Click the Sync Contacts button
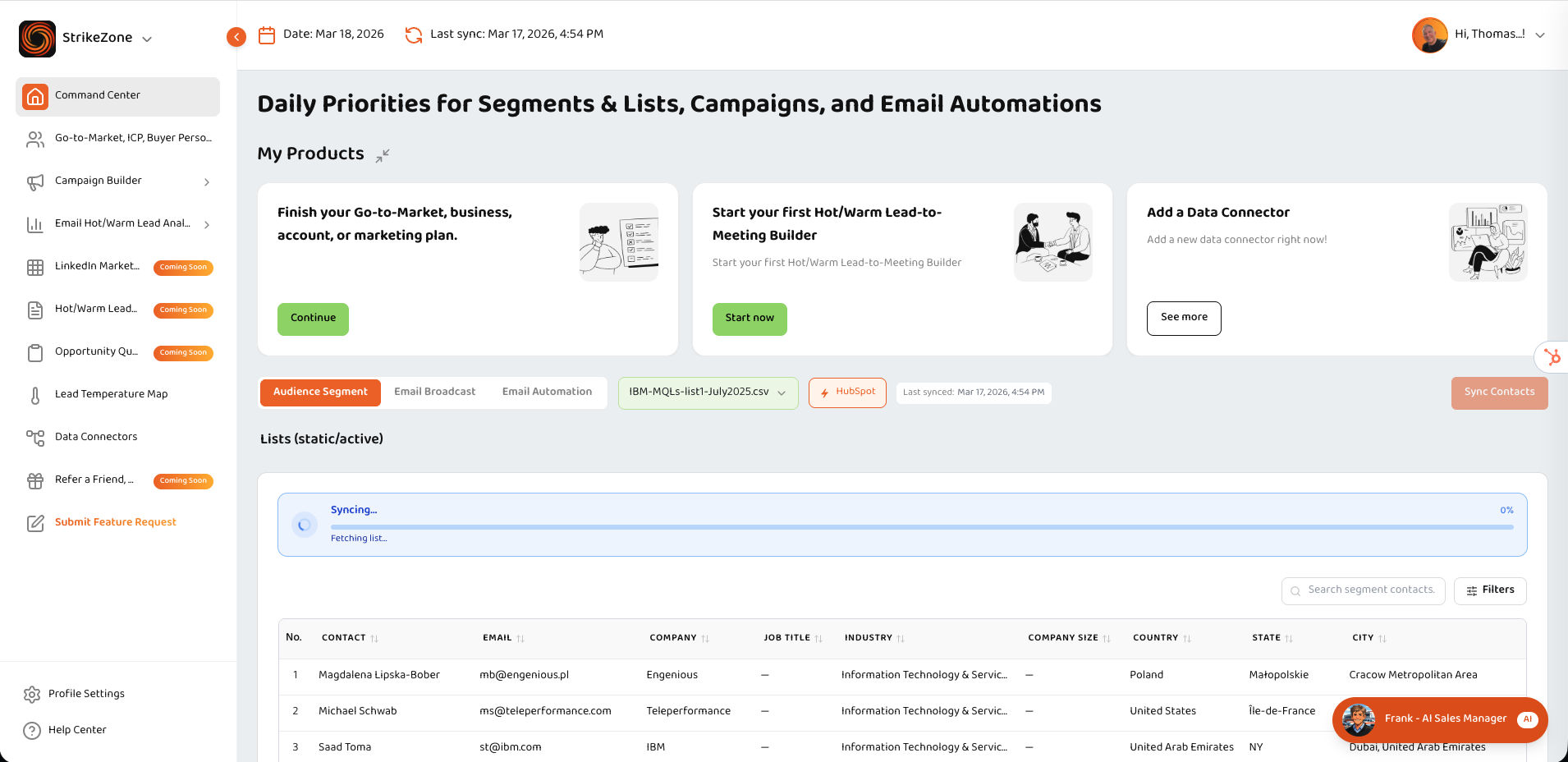Image resolution: width=1568 pixels, height=762 pixels. (1499, 392)
